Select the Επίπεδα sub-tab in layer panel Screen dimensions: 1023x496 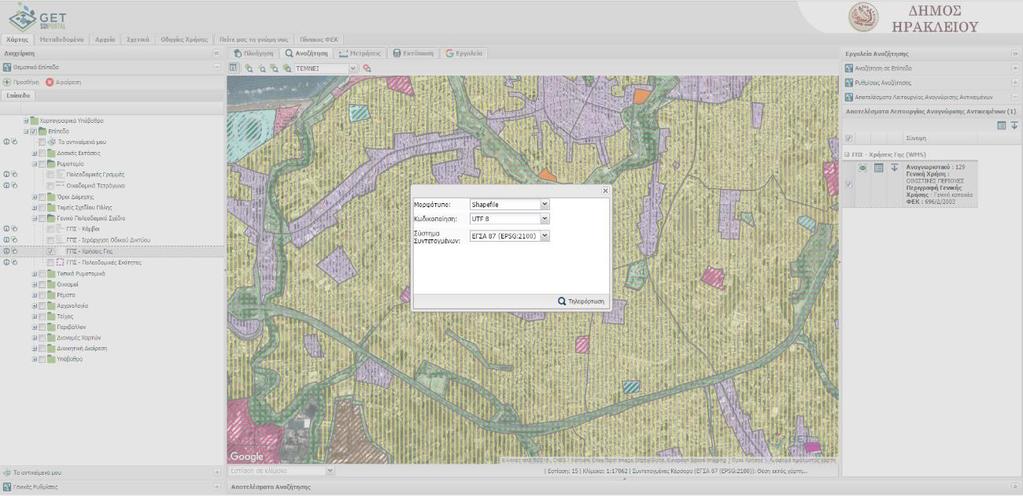pyautogui.click(x=18, y=96)
